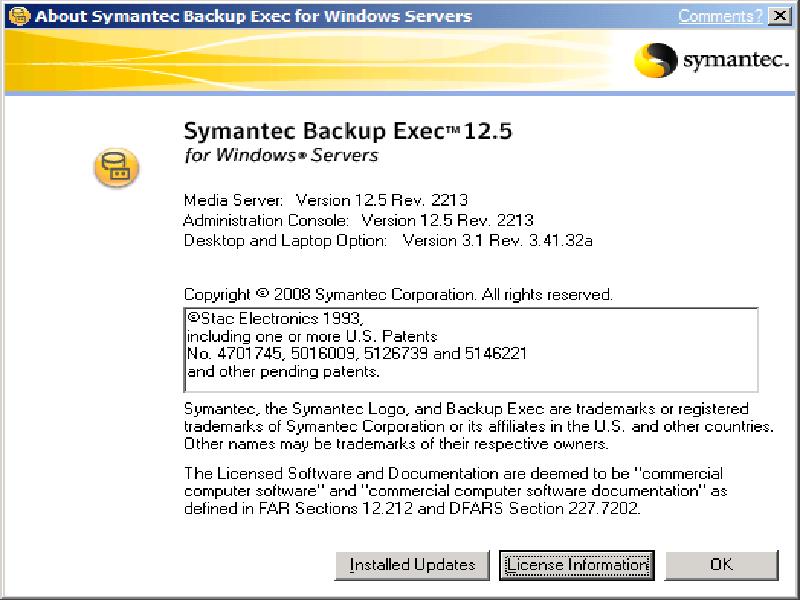The height and width of the screenshot is (600, 800).
Task: Click the patent numbers line in text box
Action: click(x=357, y=354)
